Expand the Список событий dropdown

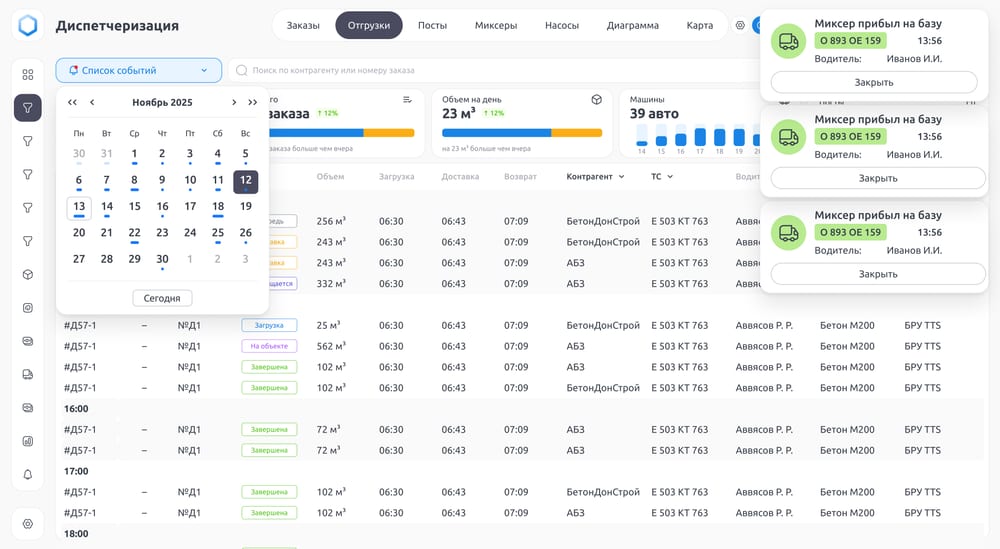click(139, 70)
